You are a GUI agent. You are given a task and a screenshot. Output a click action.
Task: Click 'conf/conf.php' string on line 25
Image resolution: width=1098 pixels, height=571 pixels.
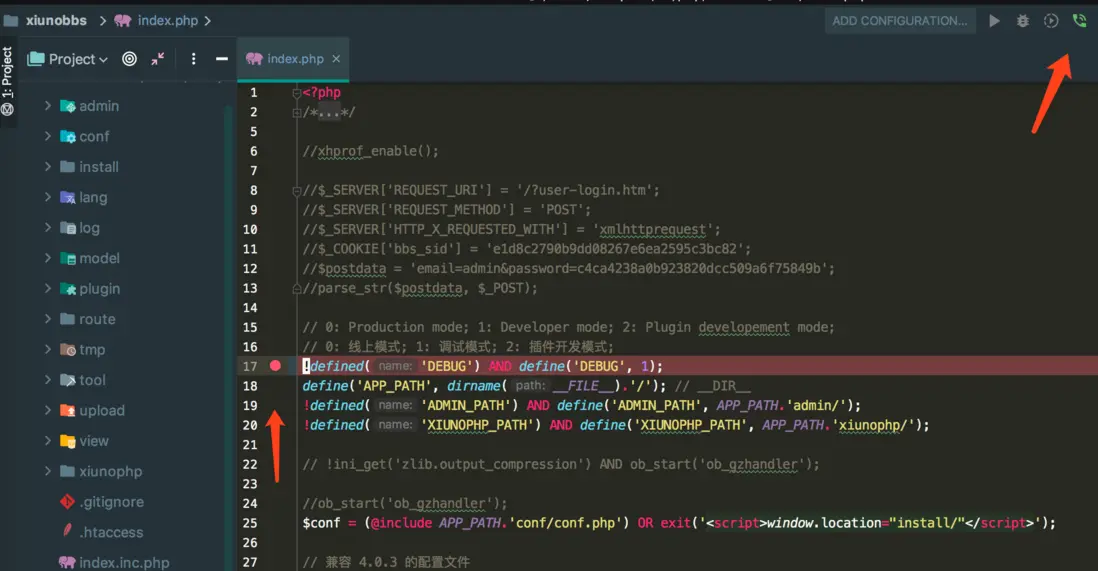pyautogui.click(x=565, y=523)
